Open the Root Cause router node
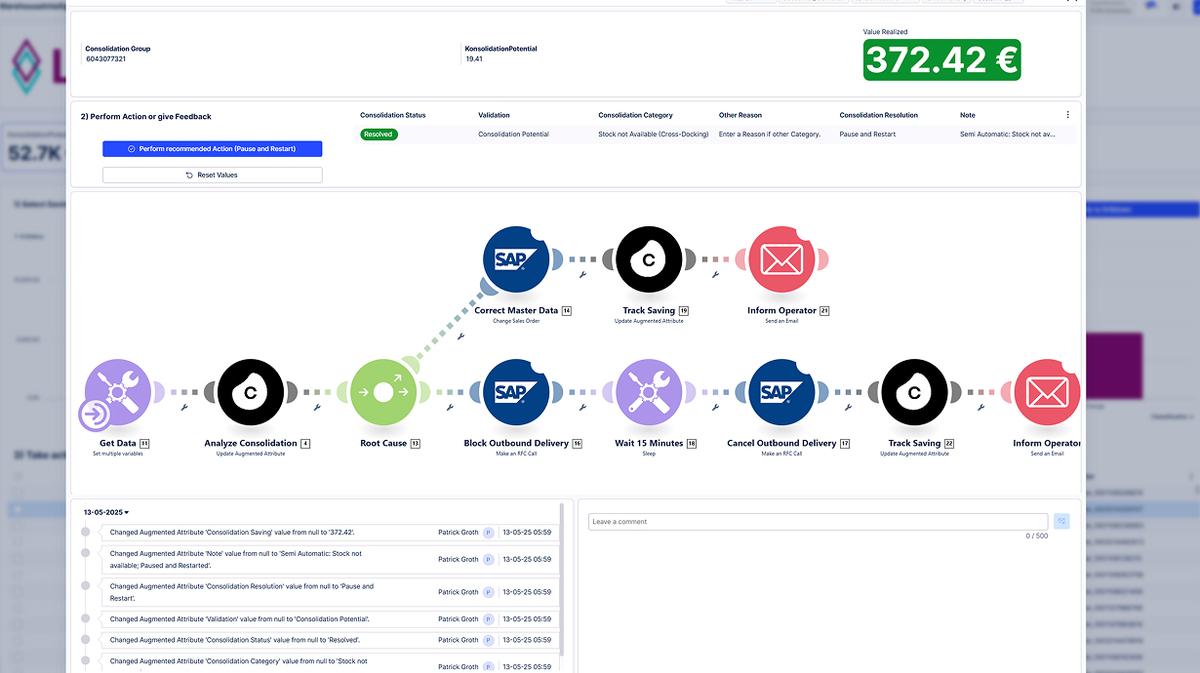1200x673 pixels. (383, 393)
